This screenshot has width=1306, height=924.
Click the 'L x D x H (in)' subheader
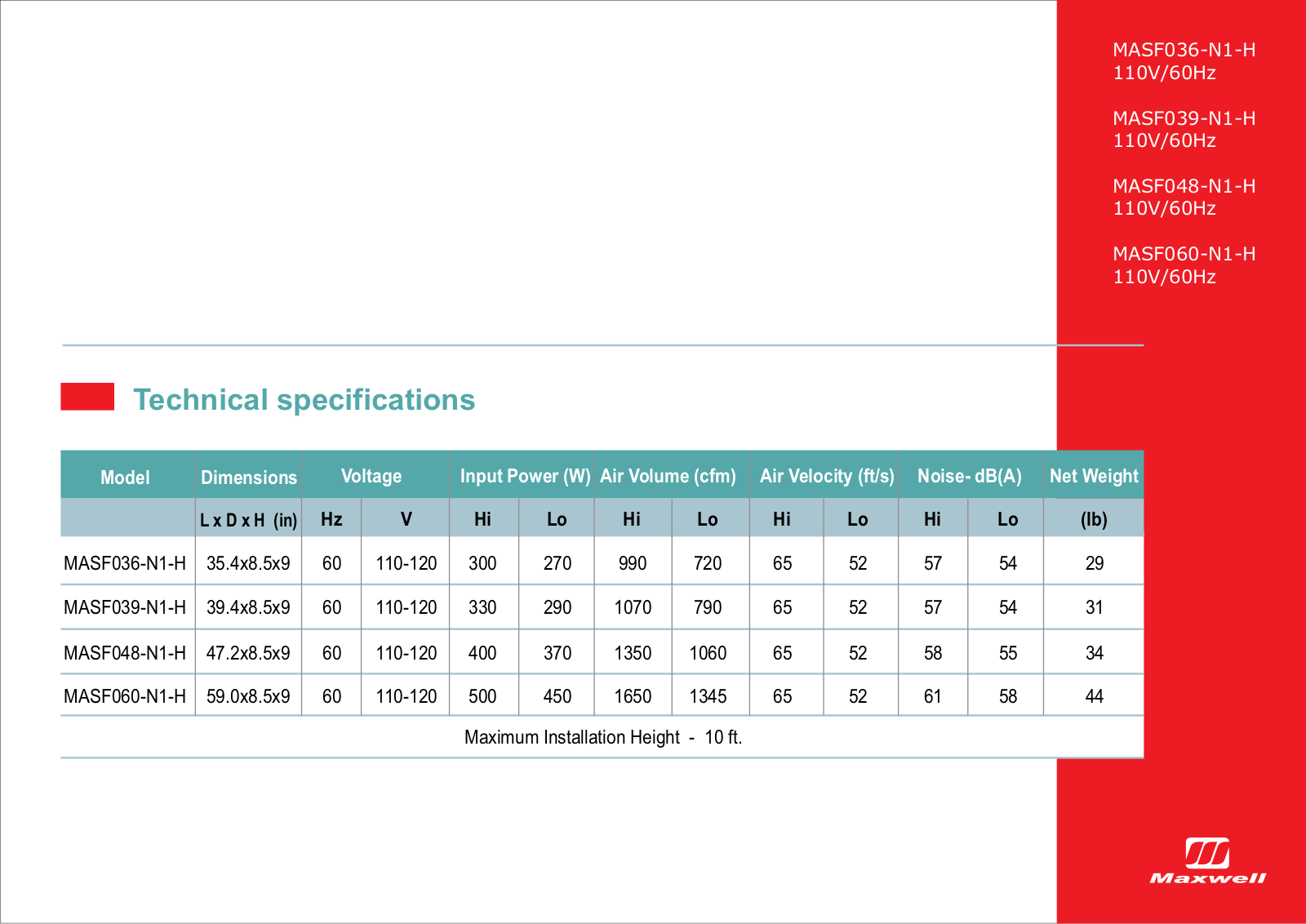249,520
